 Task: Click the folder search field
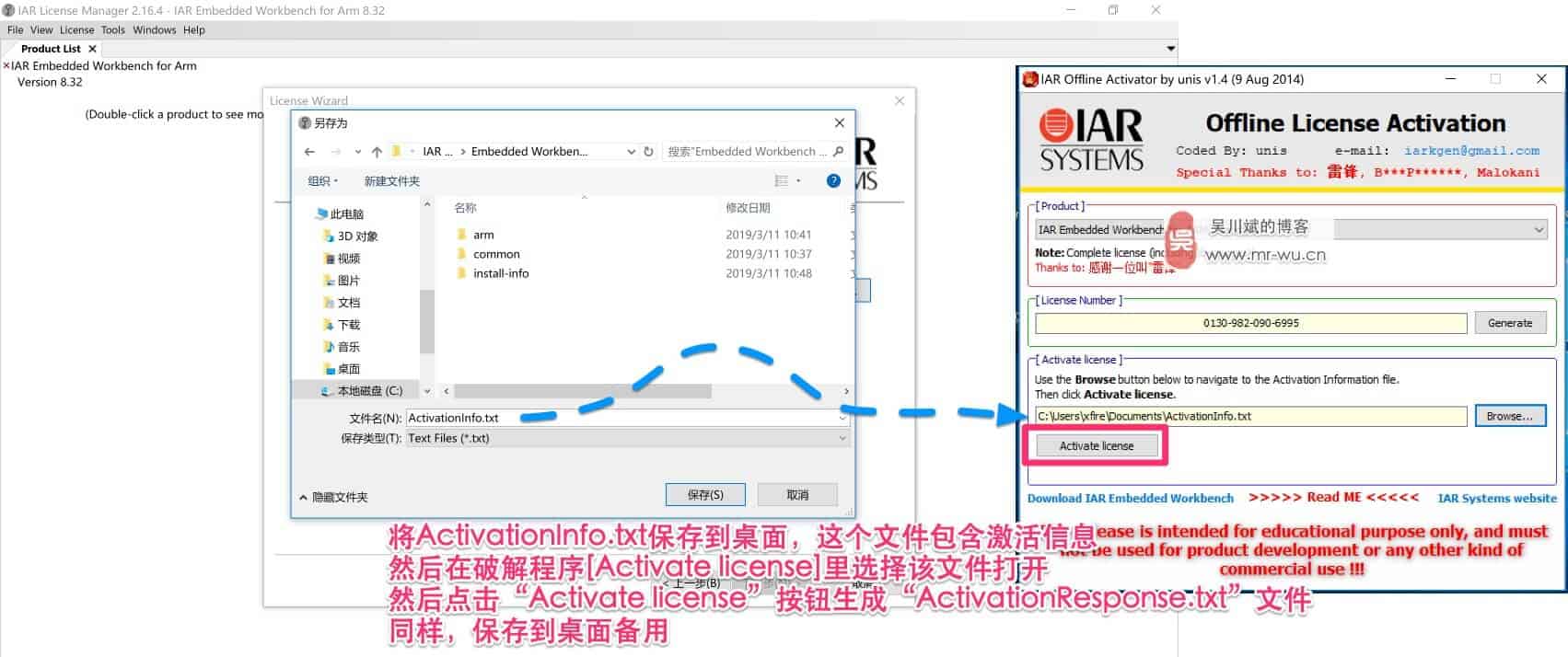747,152
